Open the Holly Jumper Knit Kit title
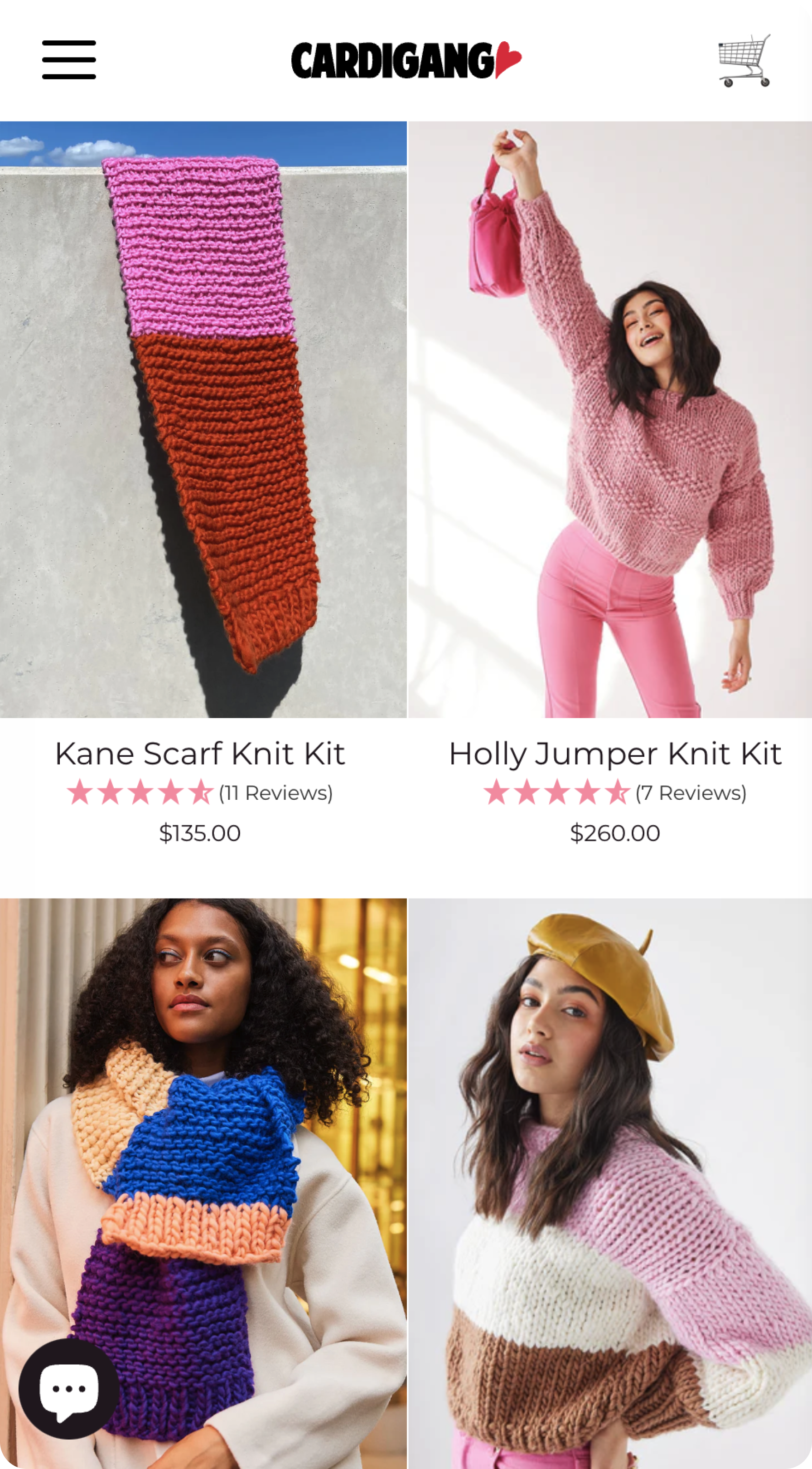 615,754
